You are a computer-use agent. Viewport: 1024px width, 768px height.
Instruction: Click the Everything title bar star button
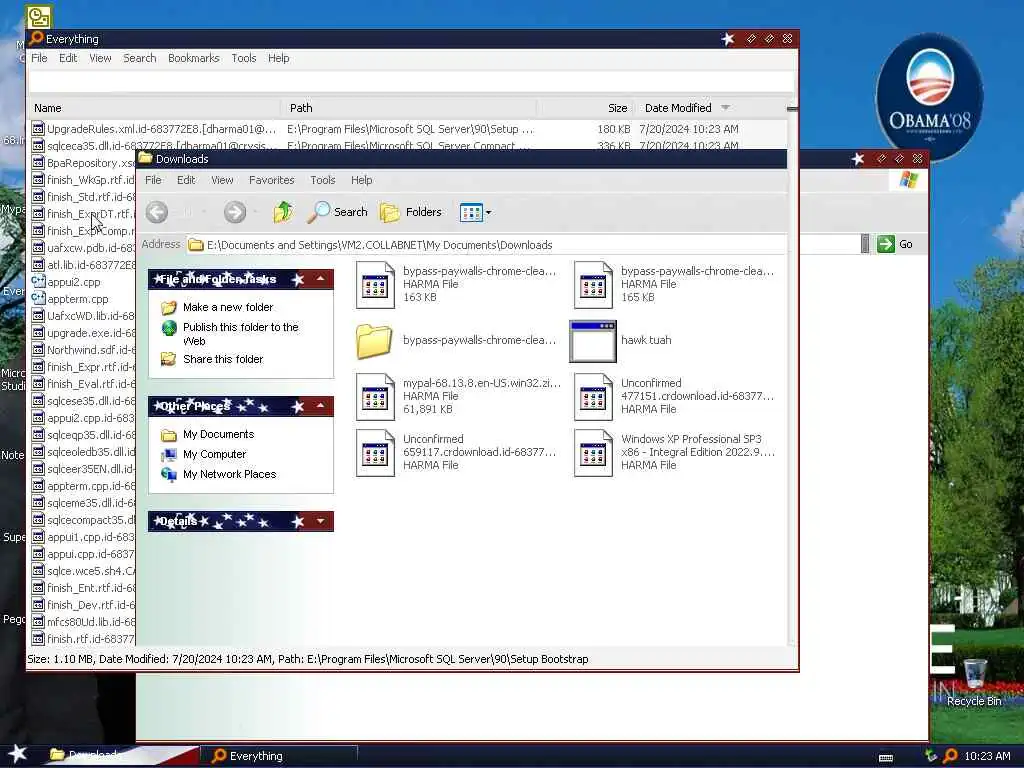728,39
